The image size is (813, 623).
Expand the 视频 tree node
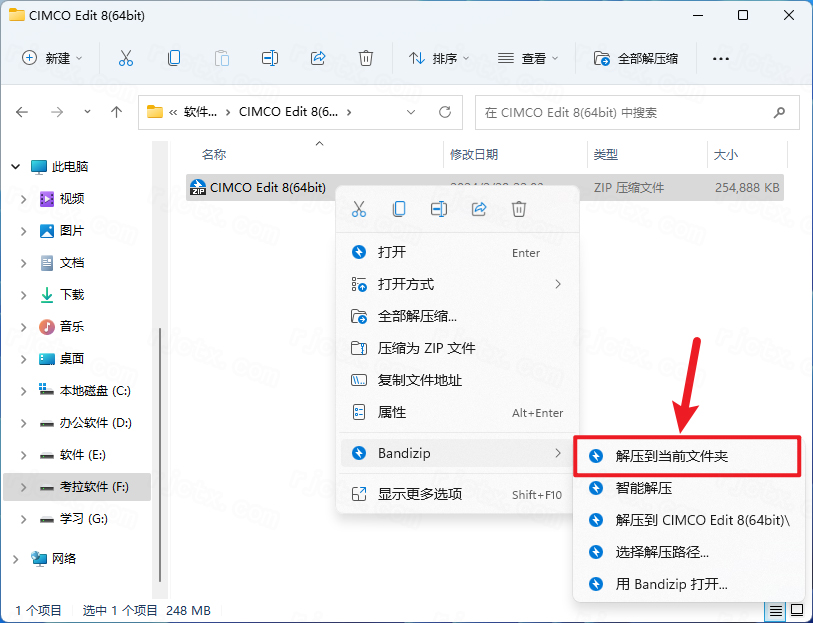coord(23,199)
